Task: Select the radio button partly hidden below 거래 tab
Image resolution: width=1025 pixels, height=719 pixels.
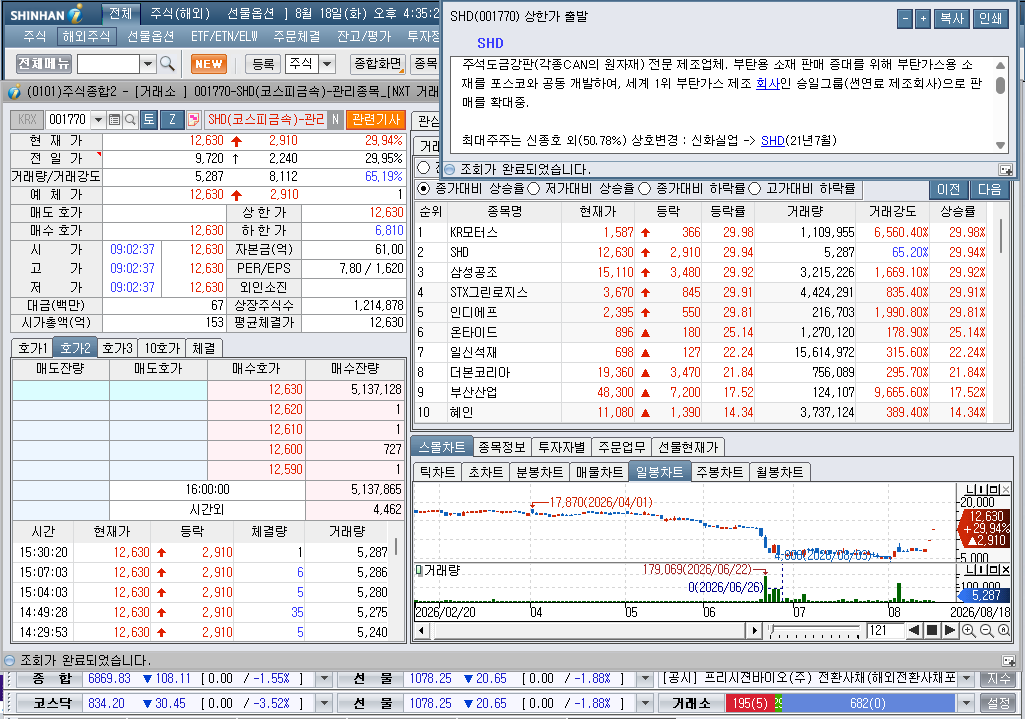Action: pyautogui.click(x=424, y=167)
